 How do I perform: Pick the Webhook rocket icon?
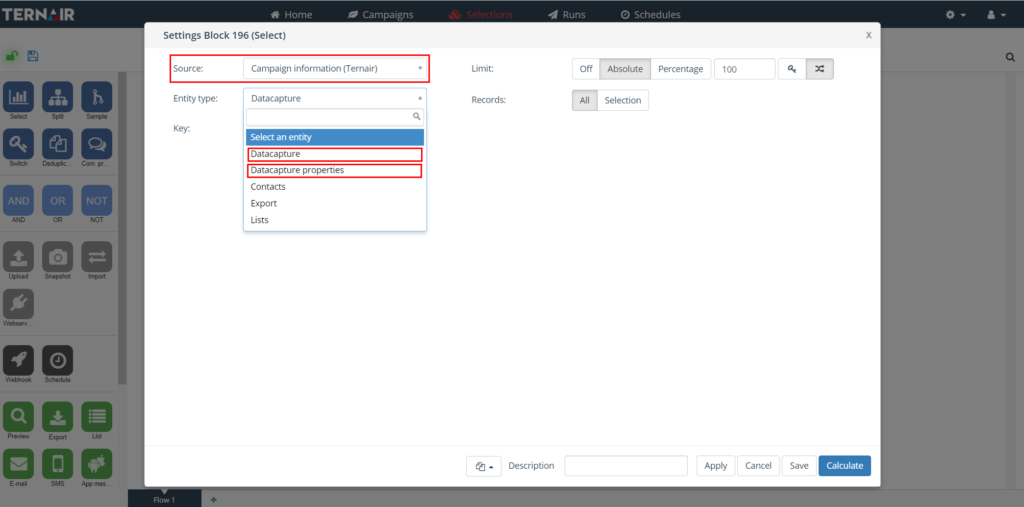[x=18, y=361]
